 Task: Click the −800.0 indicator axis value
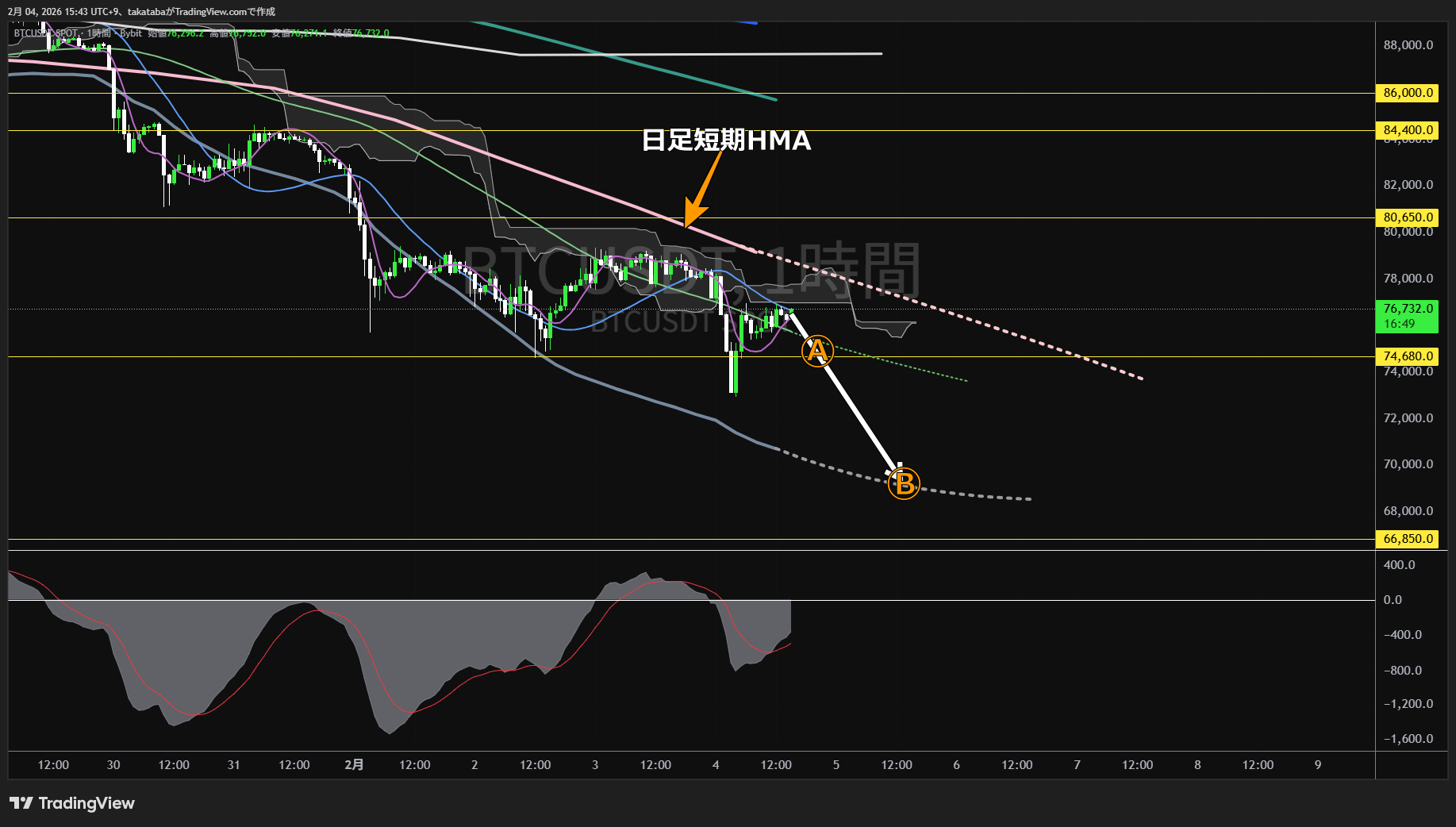[1402, 671]
